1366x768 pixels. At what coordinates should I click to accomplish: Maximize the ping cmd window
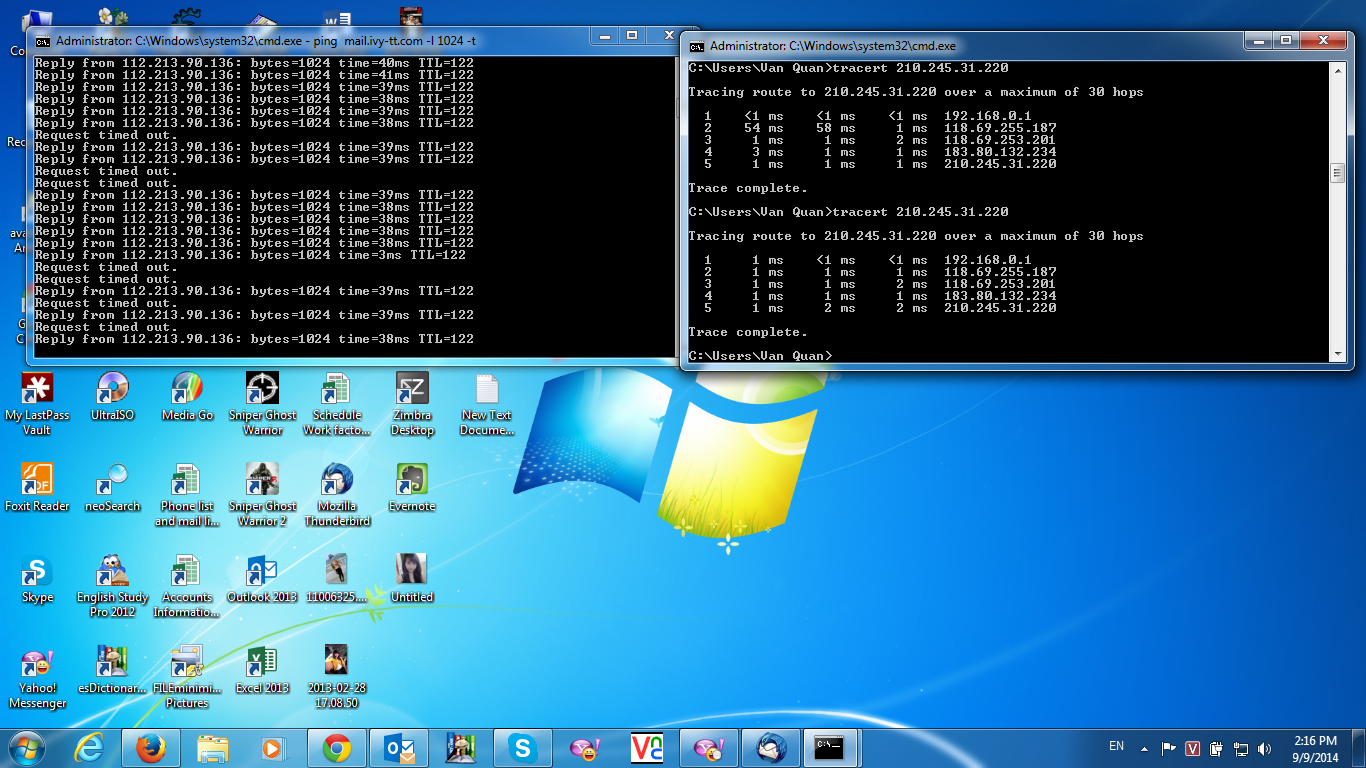[632, 36]
